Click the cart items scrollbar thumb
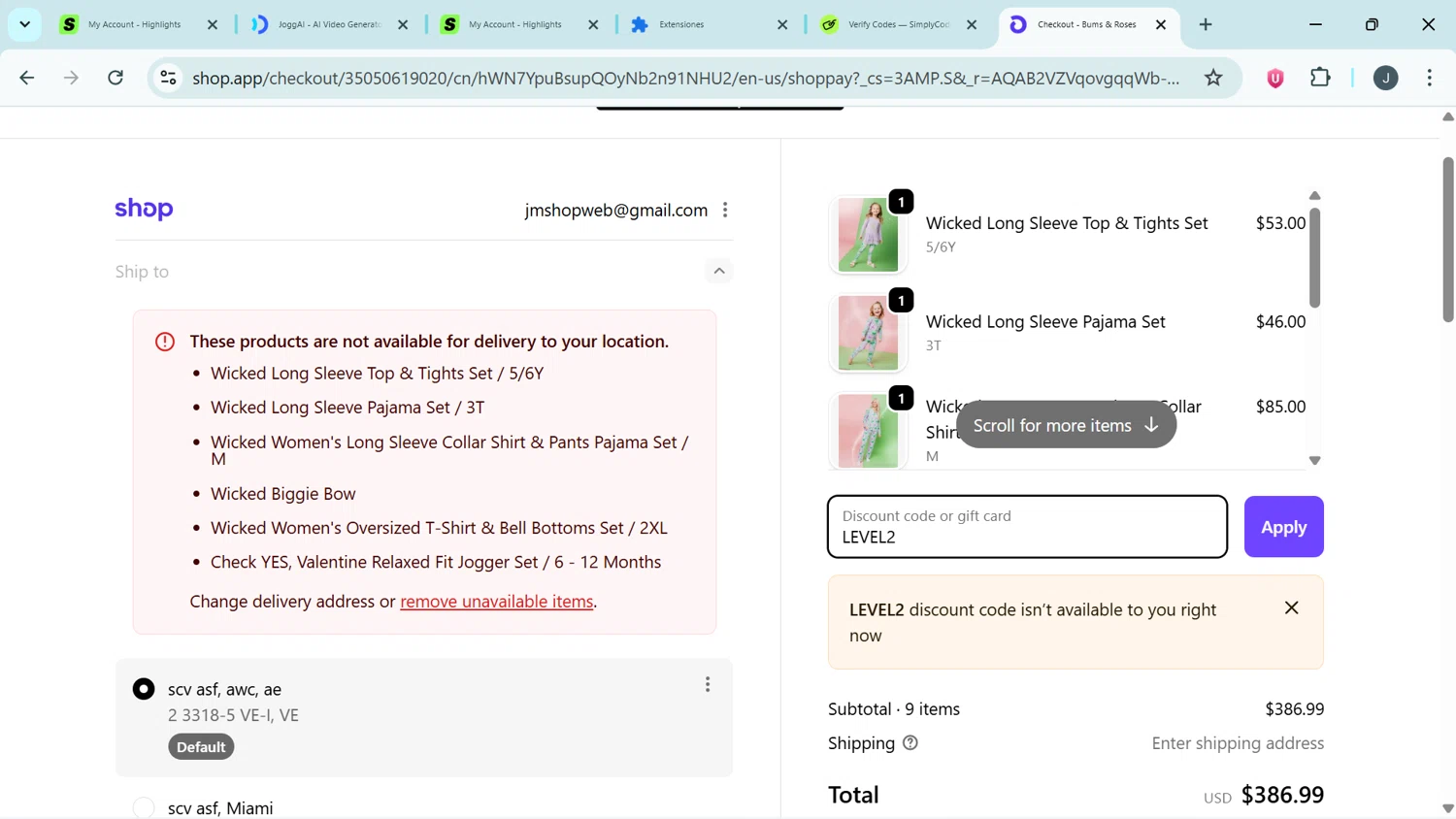Viewport: 1456px width, 819px height. click(1314, 257)
